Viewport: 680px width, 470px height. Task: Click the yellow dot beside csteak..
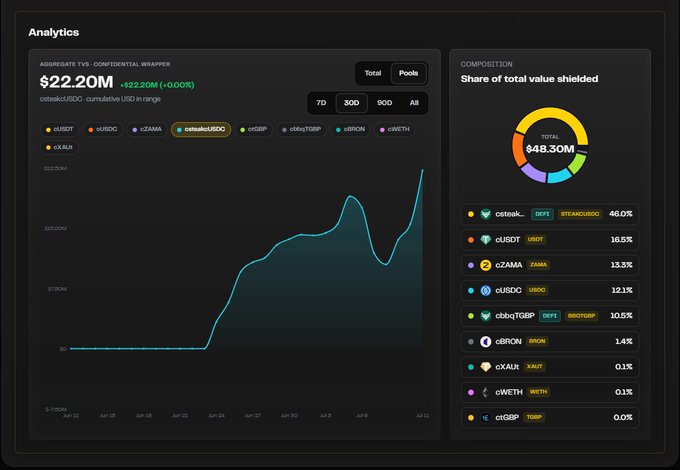click(471, 214)
